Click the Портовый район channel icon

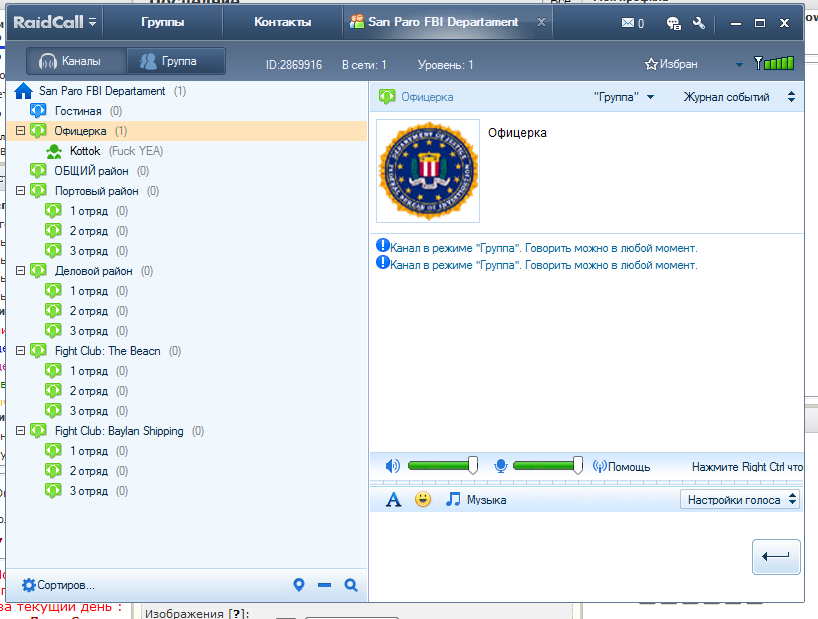(x=38, y=191)
